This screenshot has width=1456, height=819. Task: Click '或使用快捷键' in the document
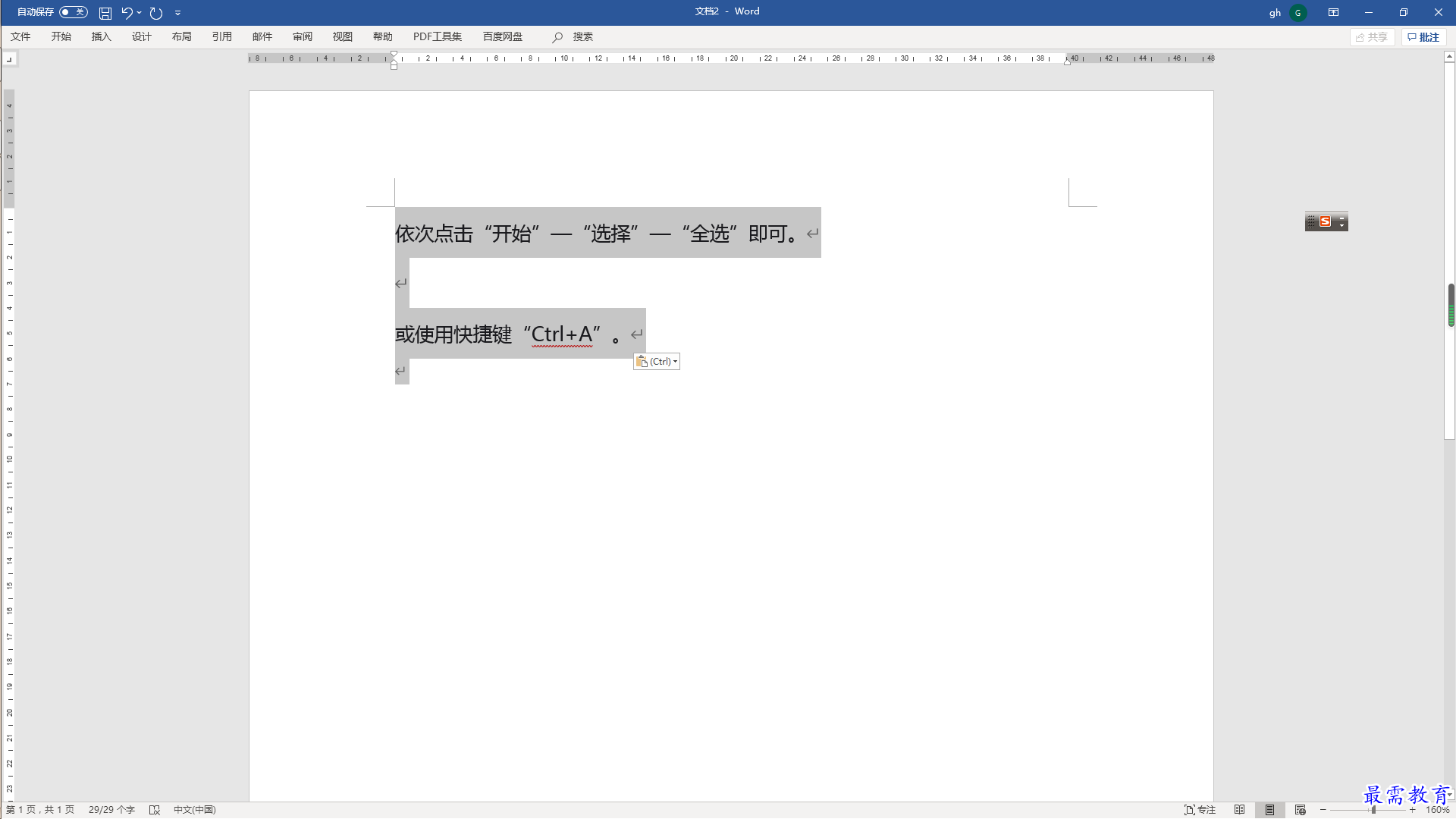point(453,334)
